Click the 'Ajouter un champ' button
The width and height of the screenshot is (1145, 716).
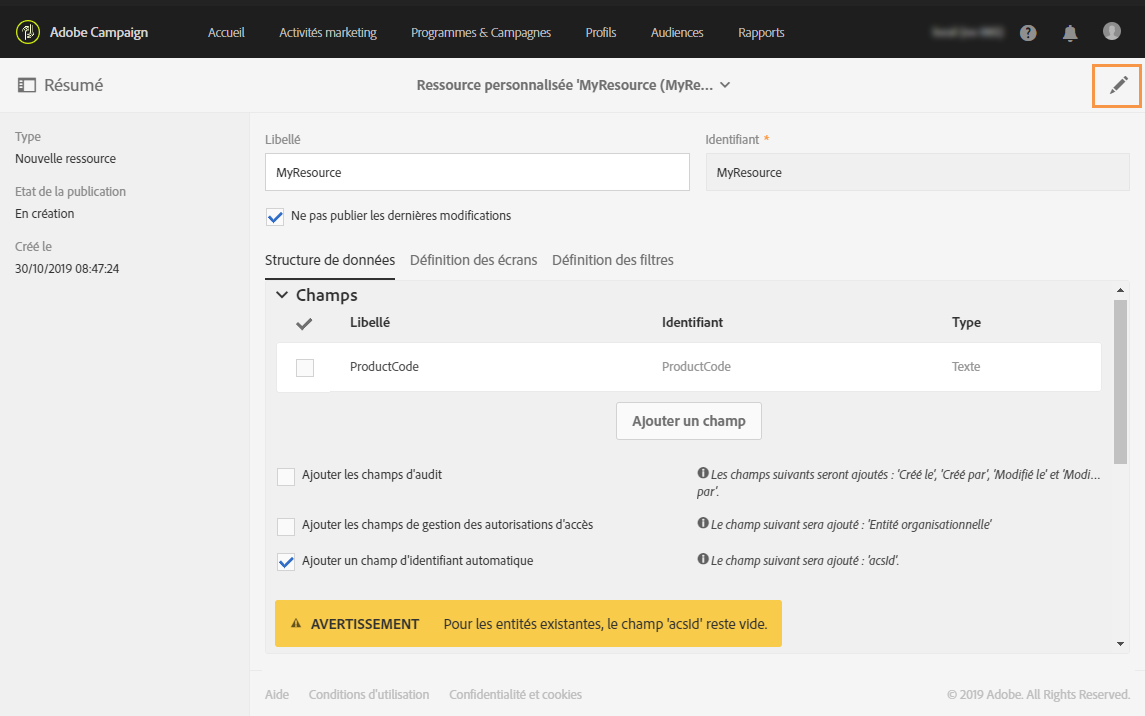coord(688,421)
